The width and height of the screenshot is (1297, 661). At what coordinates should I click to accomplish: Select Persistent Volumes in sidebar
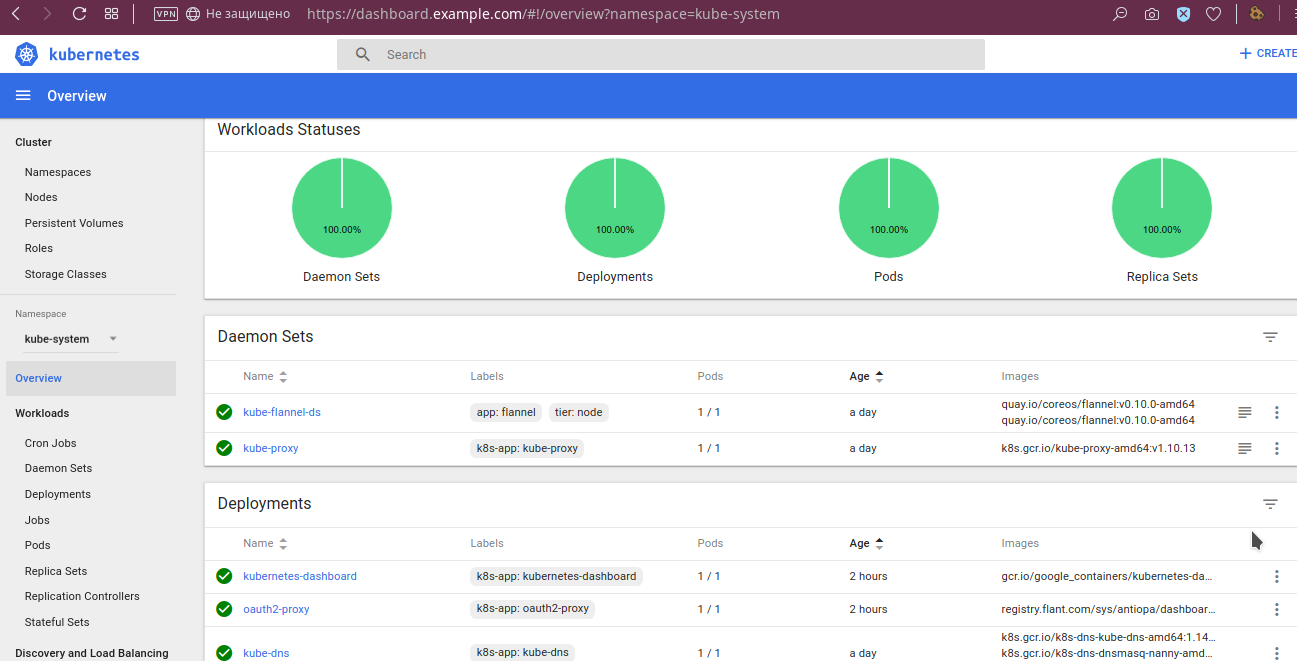(74, 223)
